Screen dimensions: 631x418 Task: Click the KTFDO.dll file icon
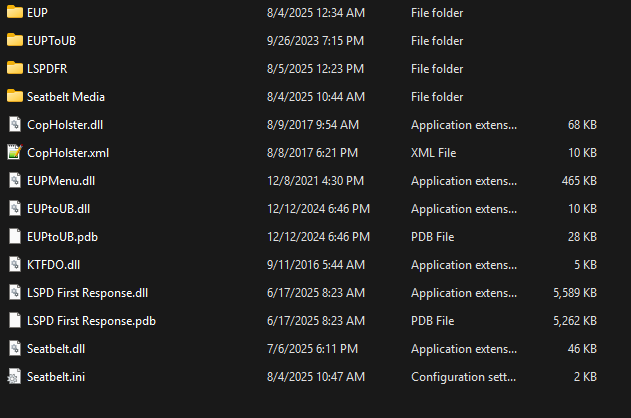click(14, 265)
